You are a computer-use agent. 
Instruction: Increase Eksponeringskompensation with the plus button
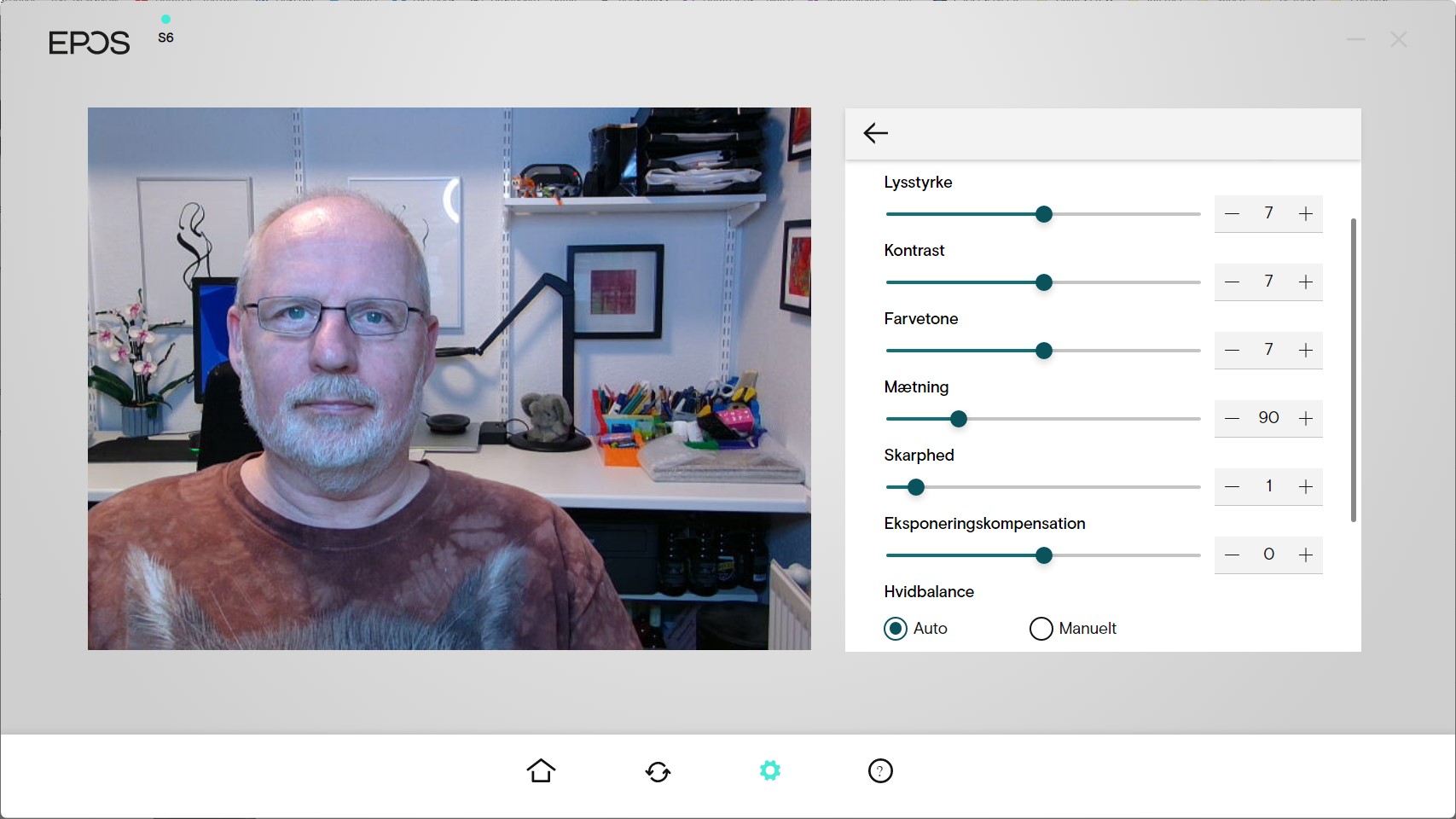coord(1306,555)
